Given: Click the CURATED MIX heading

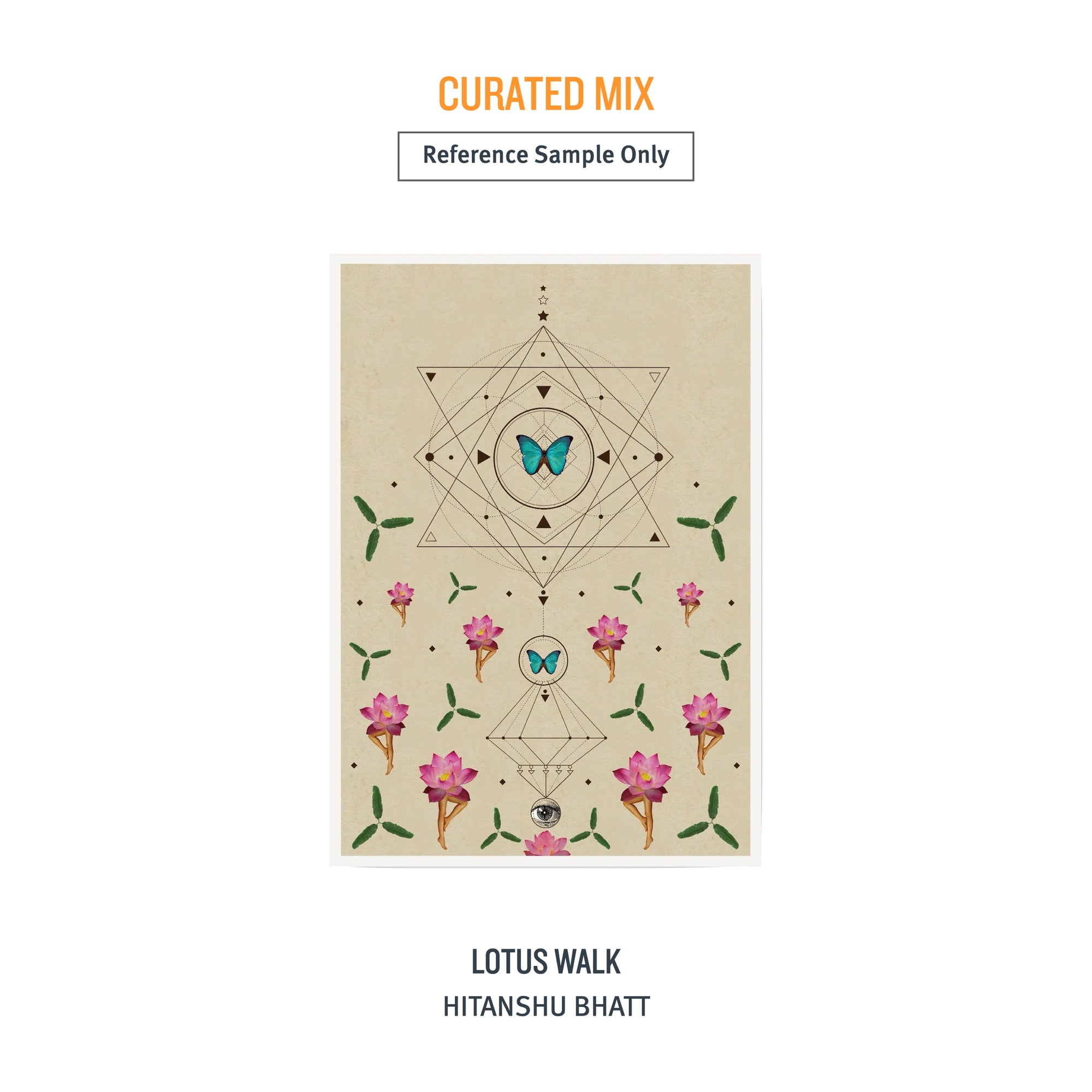Looking at the screenshot, I should click(x=546, y=94).
